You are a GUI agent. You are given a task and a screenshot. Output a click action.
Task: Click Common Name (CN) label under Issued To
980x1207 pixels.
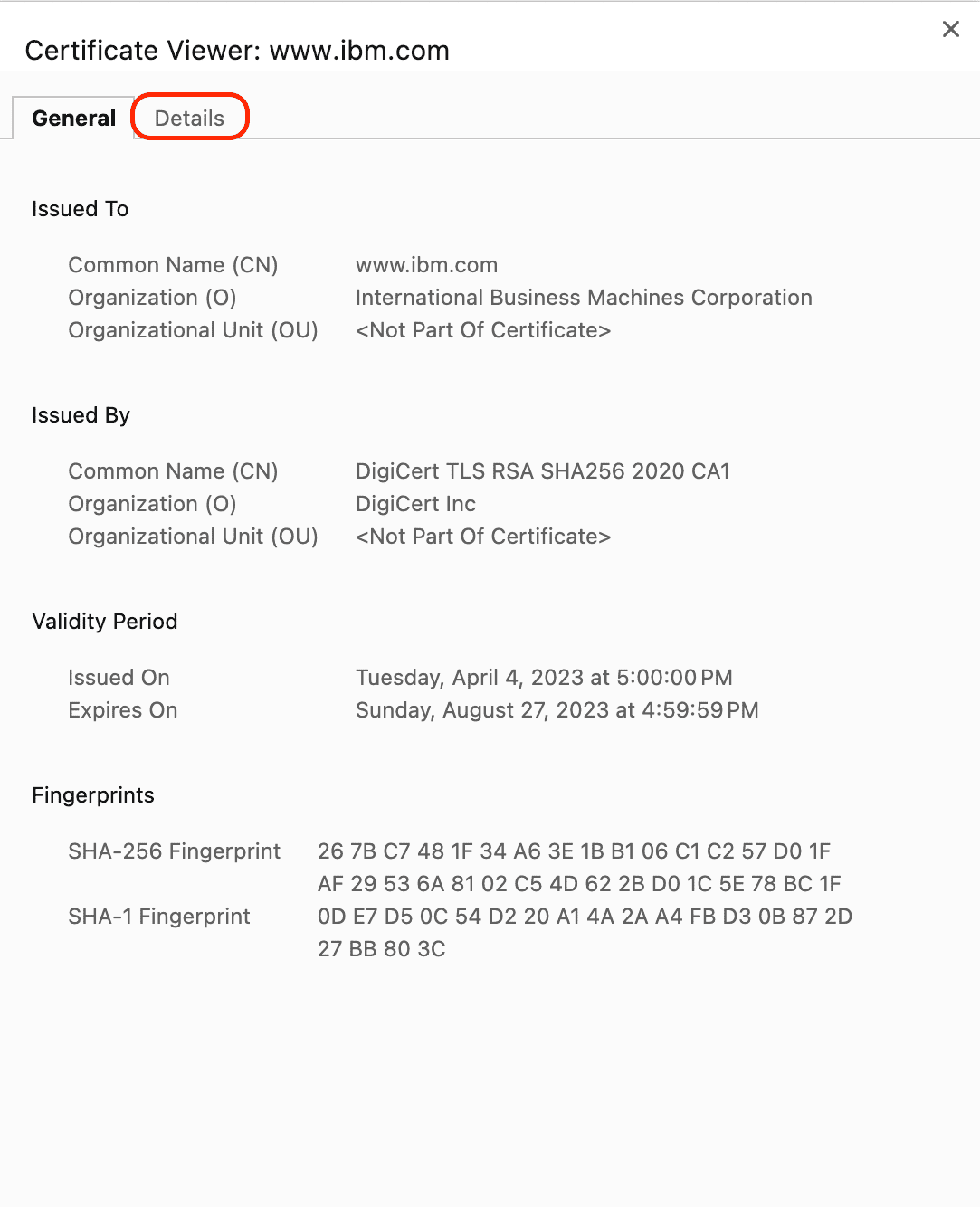pyautogui.click(x=173, y=265)
